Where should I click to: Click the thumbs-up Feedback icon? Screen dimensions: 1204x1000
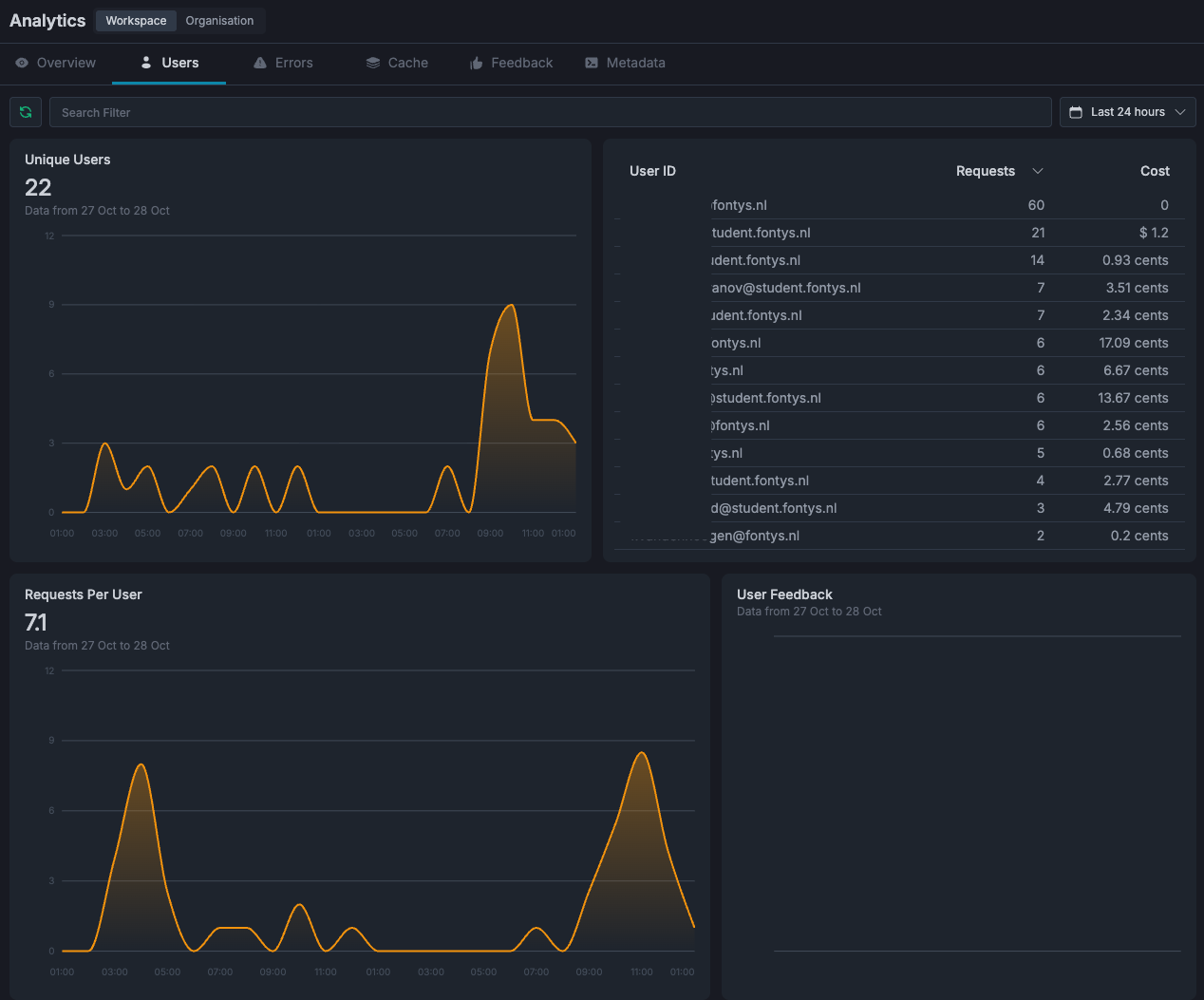(477, 64)
